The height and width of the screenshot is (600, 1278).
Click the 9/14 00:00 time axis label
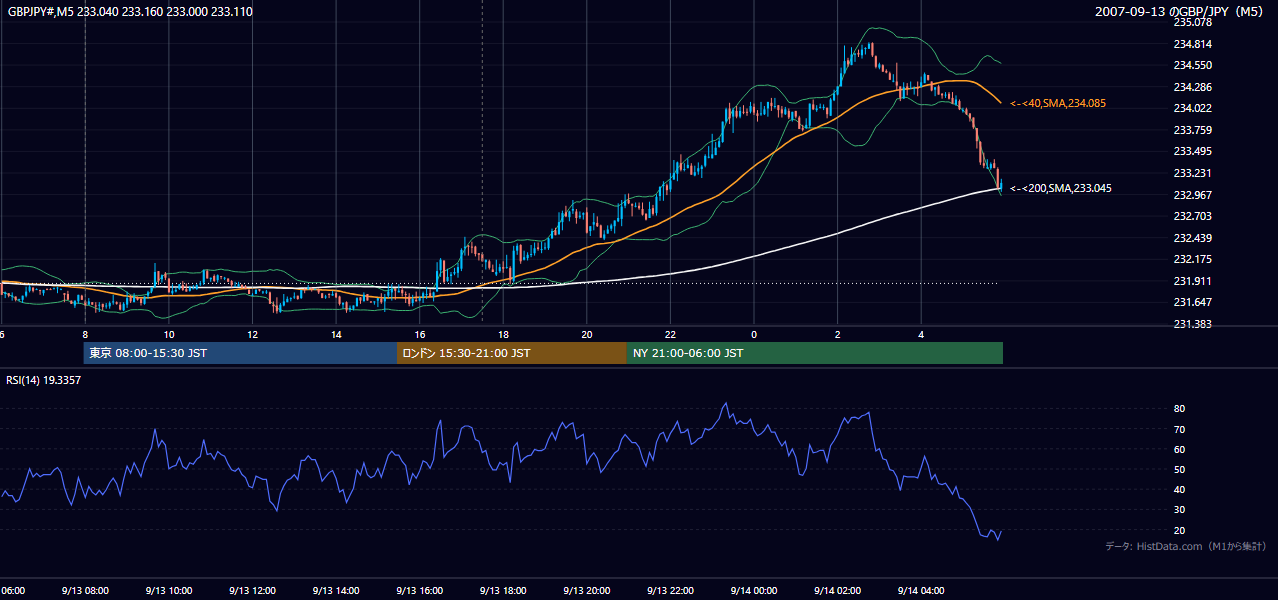pyautogui.click(x=754, y=590)
